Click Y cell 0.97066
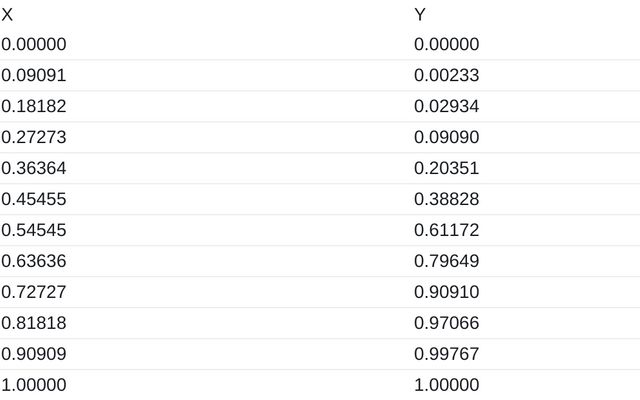This screenshot has height=400, width=640. (447, 324)
